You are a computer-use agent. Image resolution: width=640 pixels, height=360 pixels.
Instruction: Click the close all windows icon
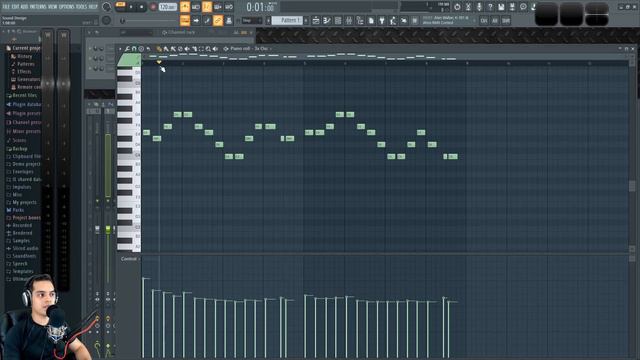point(404,20)
